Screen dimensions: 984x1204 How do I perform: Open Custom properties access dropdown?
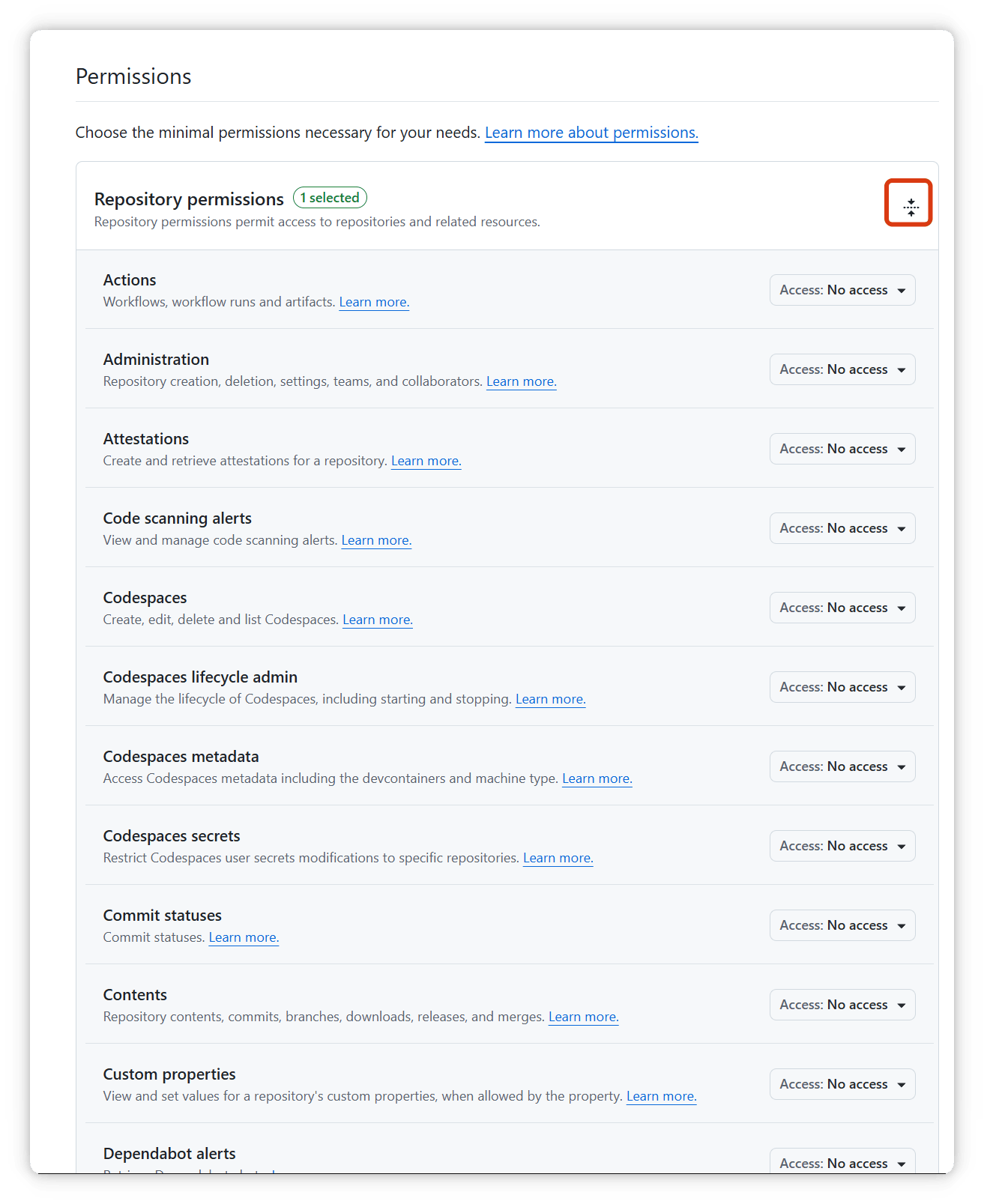(842, 1084)
